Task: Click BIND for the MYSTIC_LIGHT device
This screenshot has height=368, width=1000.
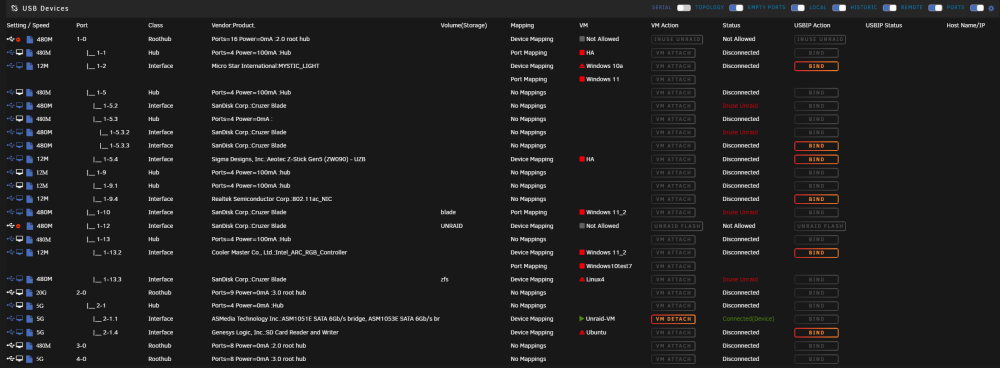Action: [x=816, y=66]
